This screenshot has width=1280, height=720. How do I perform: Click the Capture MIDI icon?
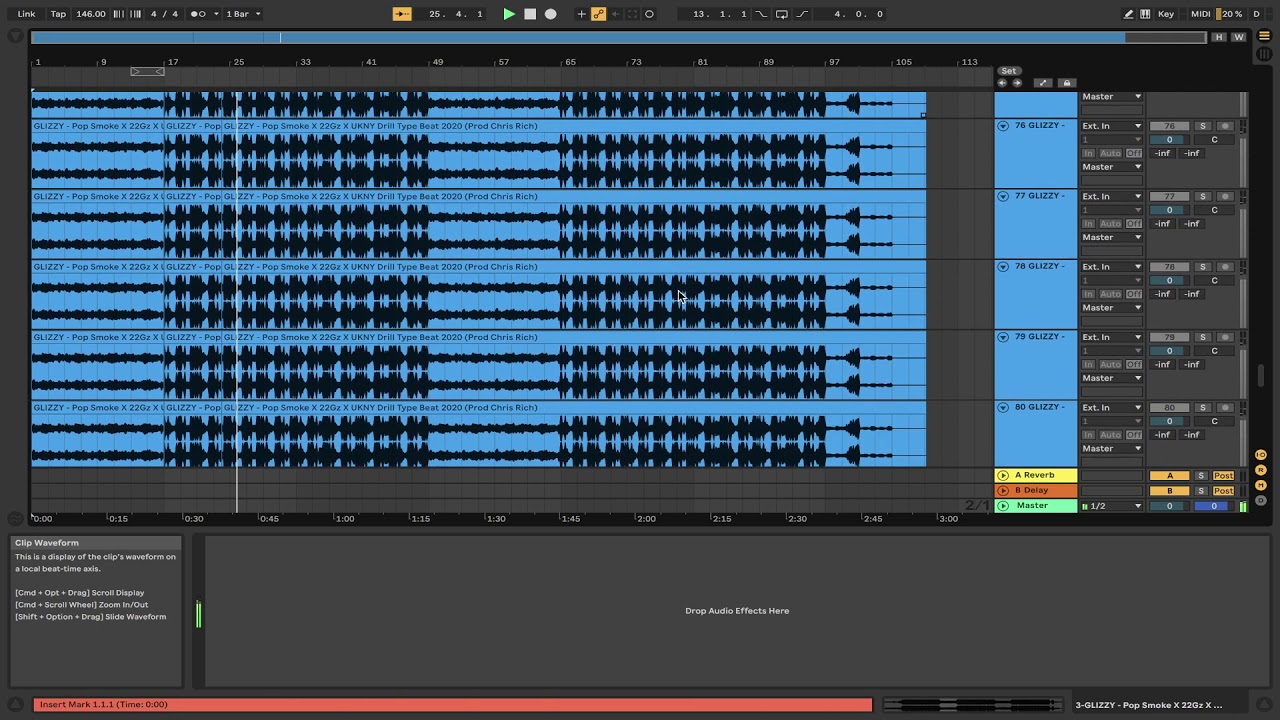click(x=632, y=14)
